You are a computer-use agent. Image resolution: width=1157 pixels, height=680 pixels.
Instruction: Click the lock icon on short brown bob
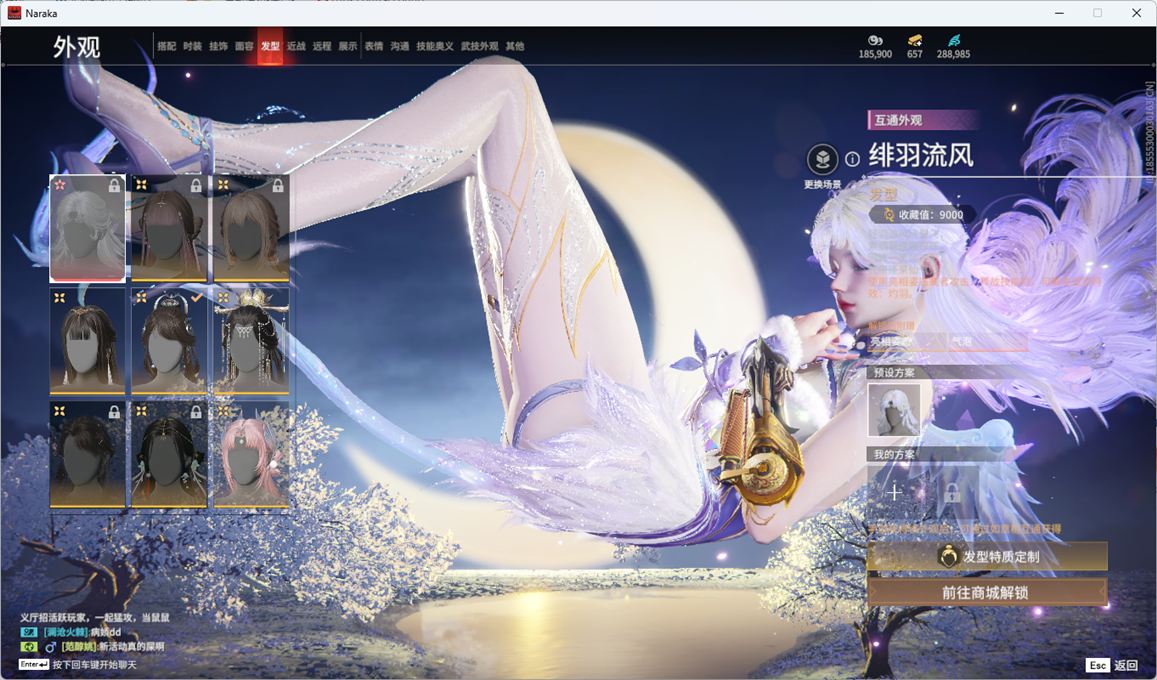(277, 185)
